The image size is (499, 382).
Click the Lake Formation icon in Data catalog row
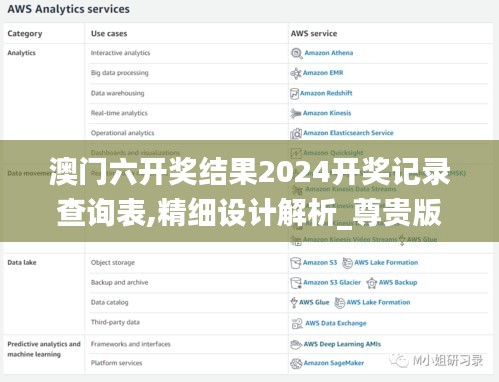point(339,303)
